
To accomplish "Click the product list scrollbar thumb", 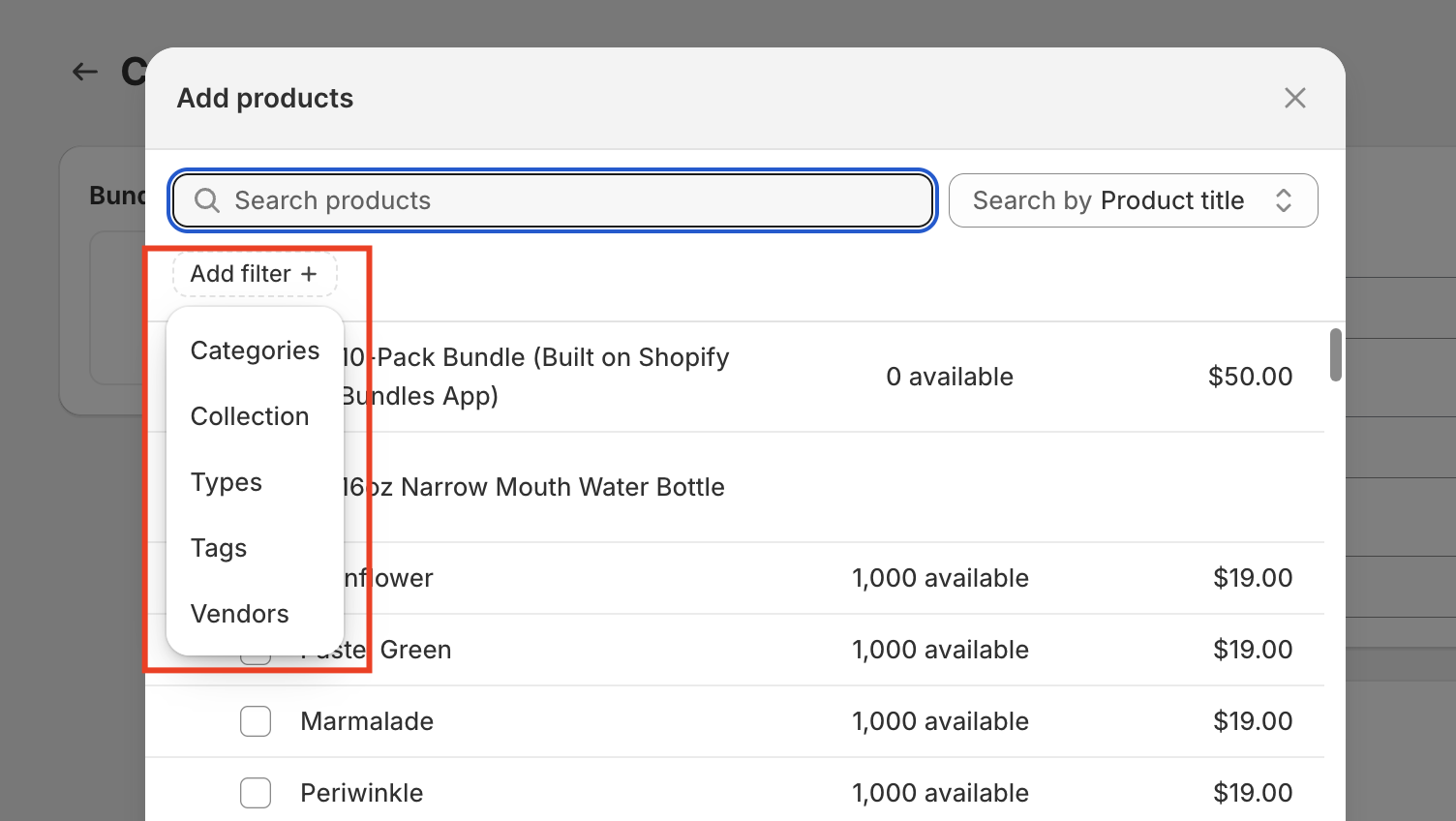I will click(1335, 354).
